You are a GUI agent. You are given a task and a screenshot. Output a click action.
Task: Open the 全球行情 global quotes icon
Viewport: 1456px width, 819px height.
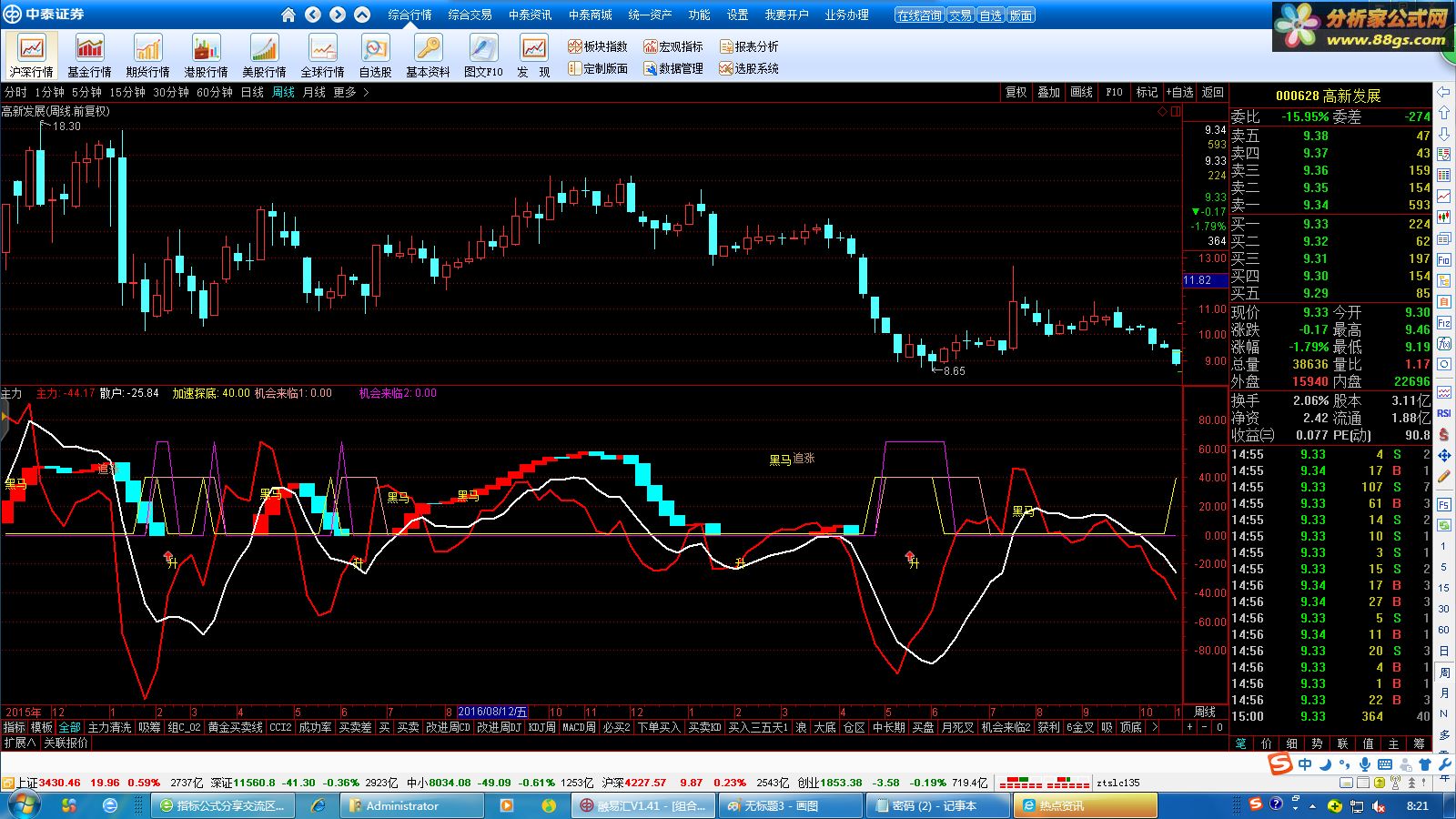[x=322, y=55]
